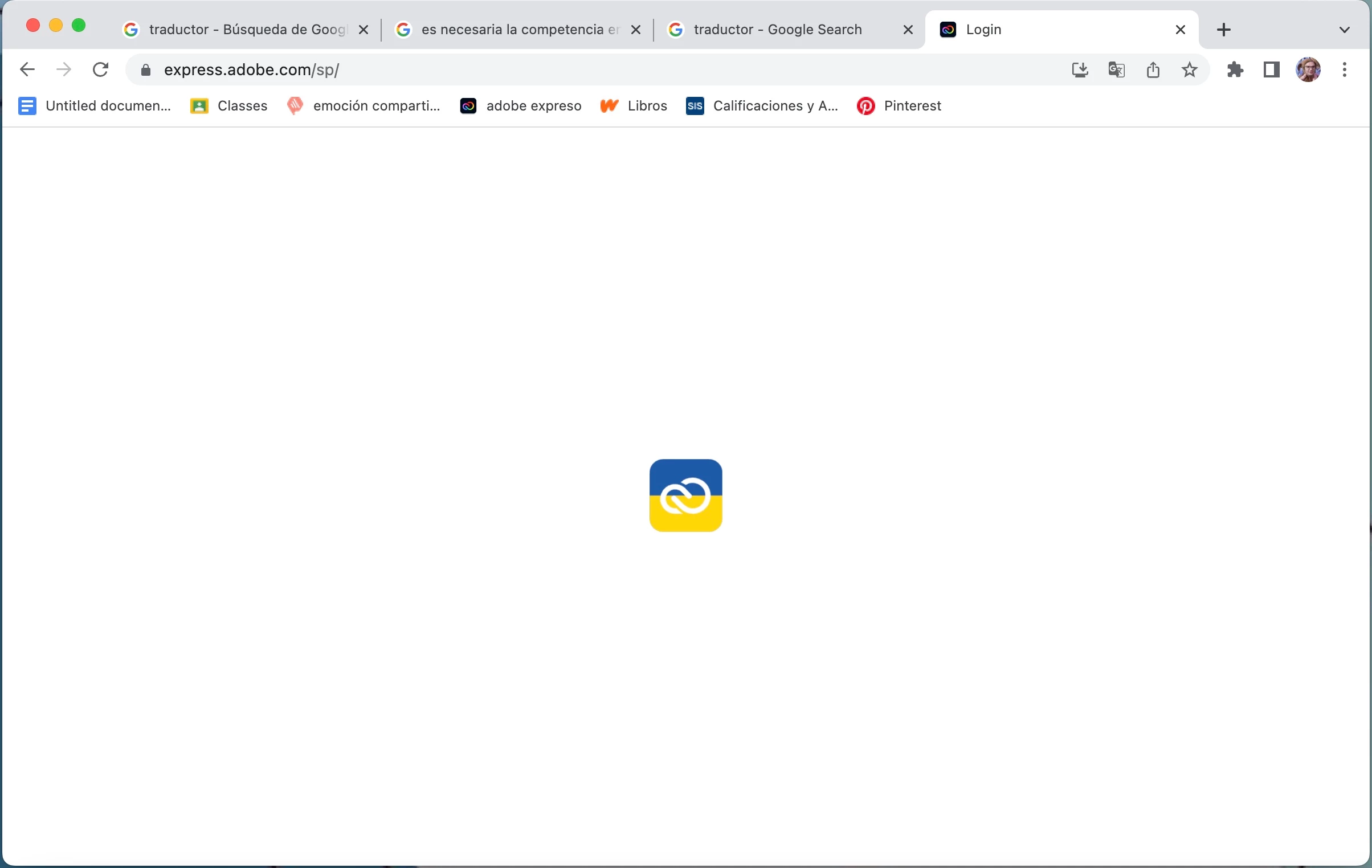Click the install app download icon

[1080, 70]
